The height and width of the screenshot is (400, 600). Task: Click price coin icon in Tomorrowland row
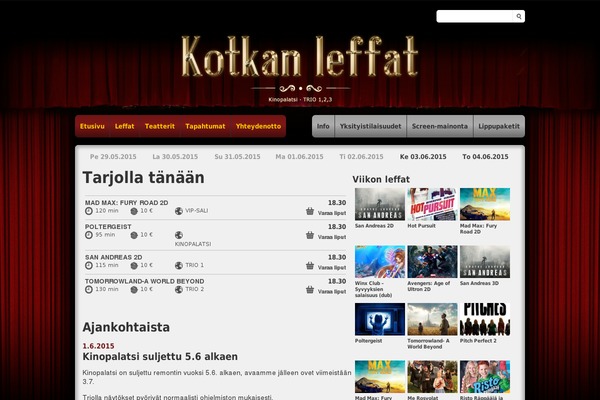pos(134,290)
